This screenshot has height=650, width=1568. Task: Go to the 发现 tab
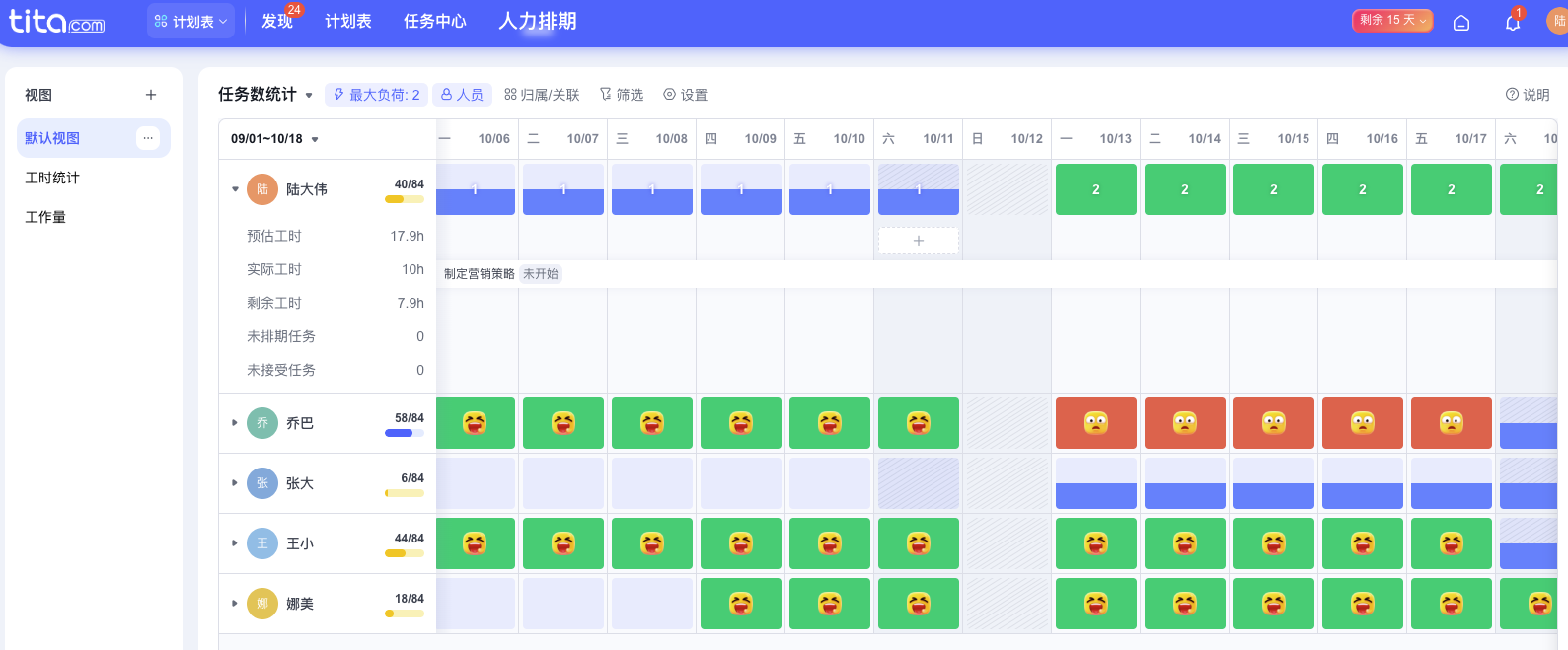277,21
